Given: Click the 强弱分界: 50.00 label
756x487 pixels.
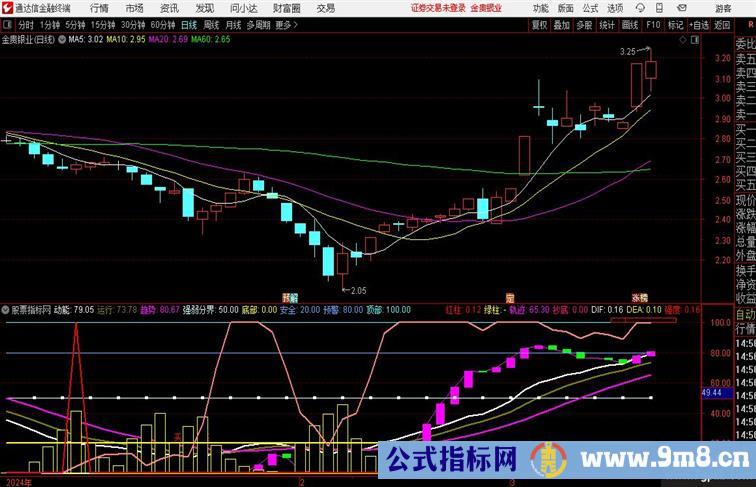Looking at the screenshot, I should click(210, 310).
